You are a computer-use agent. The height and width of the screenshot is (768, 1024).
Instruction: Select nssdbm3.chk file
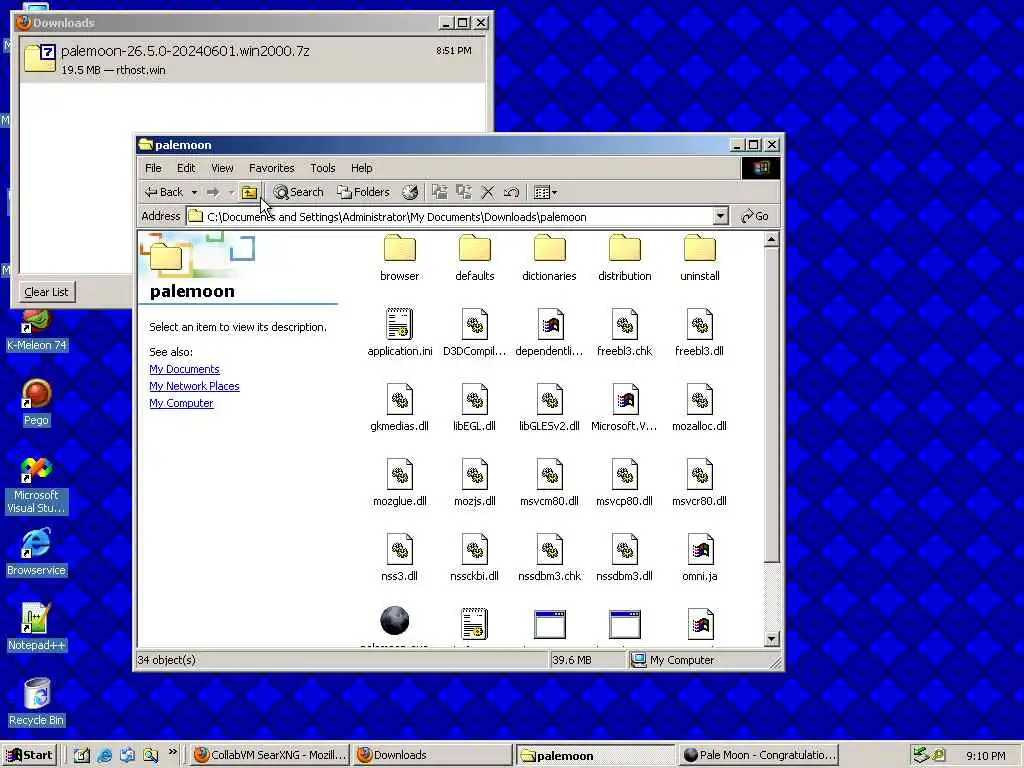549,558
